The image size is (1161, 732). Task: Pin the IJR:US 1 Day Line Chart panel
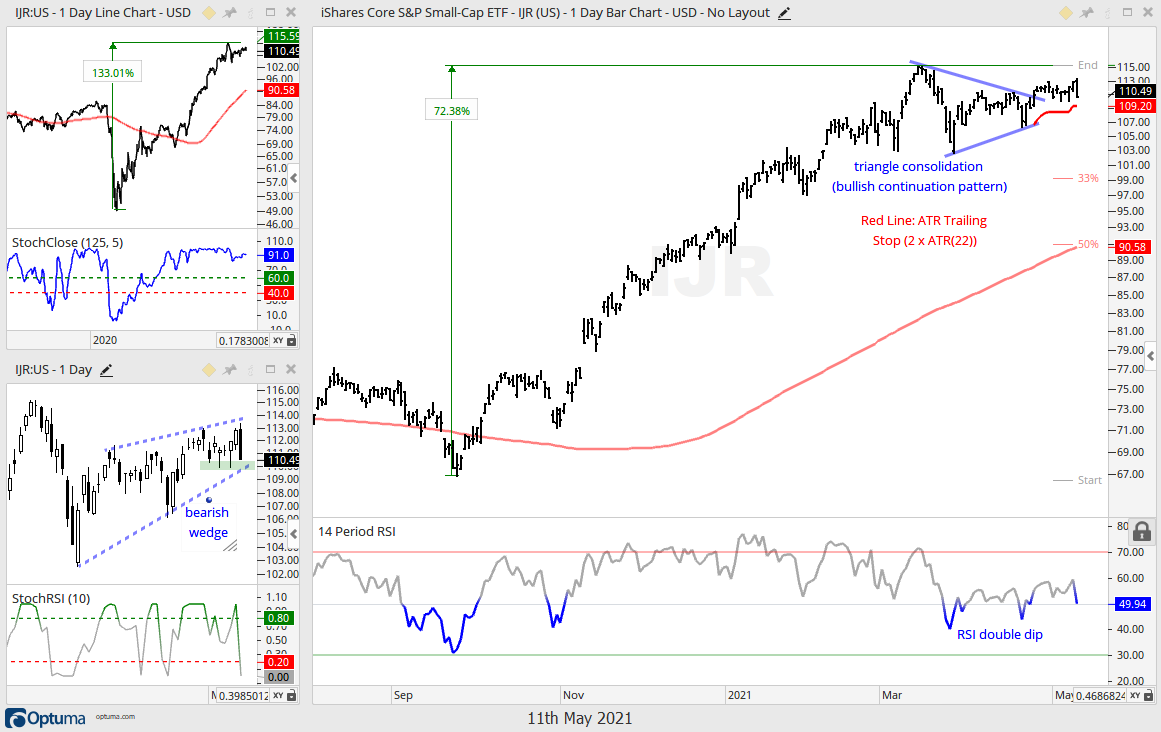(x=230, y=13)
